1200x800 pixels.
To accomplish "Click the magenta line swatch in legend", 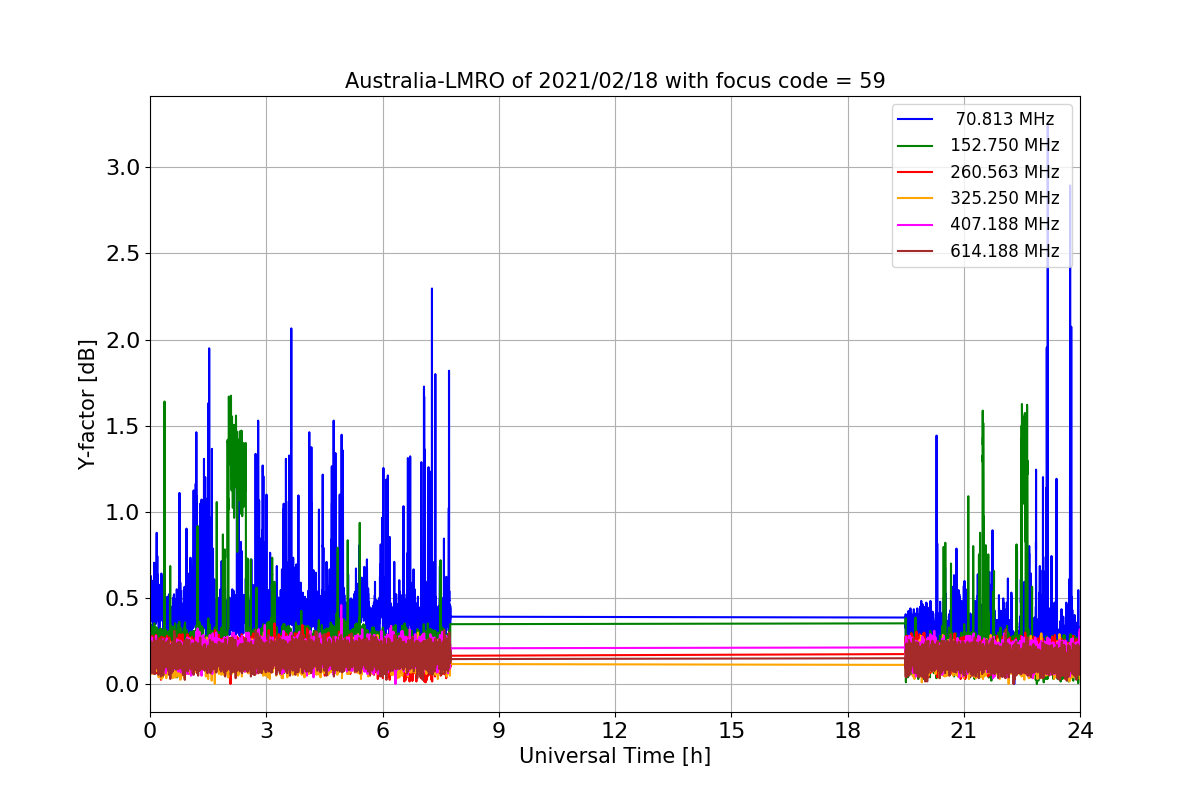I will click(915, 225).
